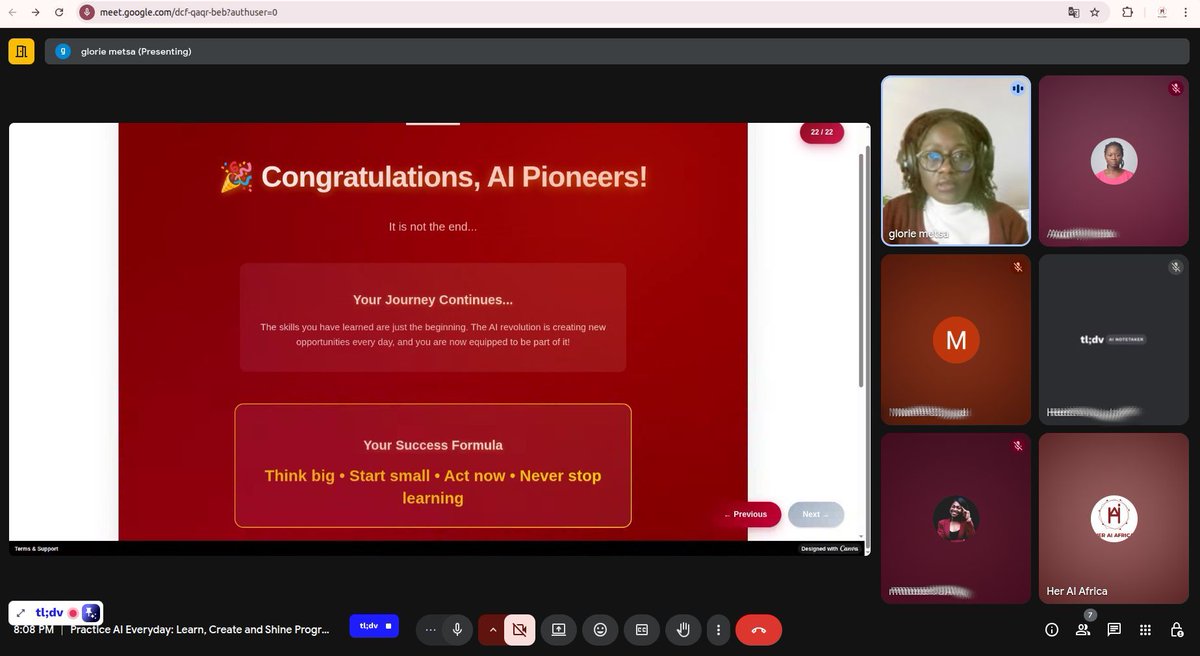Select glorie metsa's video tile

pos(955,160)
